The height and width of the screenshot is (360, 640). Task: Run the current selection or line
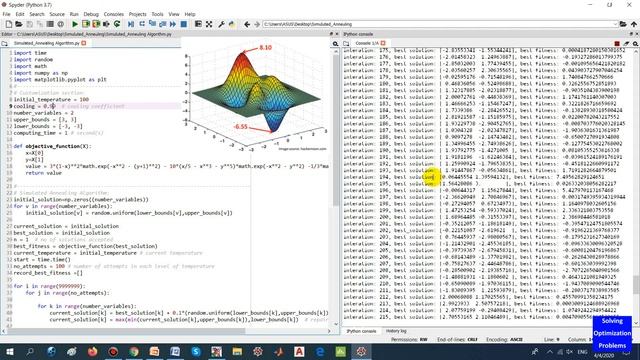coord(107,24)
